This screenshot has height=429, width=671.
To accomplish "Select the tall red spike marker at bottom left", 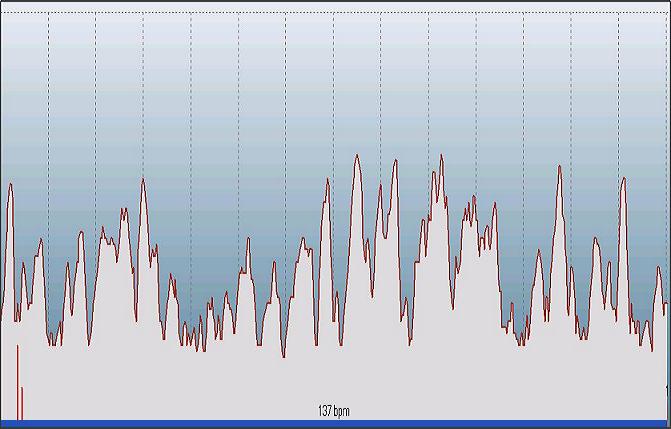I will click(x=18, y=382).
